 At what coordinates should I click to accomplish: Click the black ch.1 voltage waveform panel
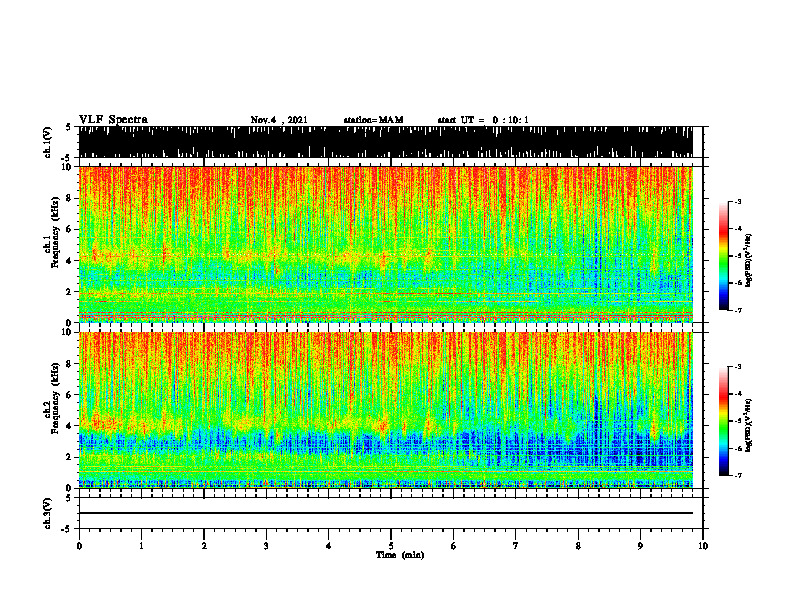(x=386, y=142)
